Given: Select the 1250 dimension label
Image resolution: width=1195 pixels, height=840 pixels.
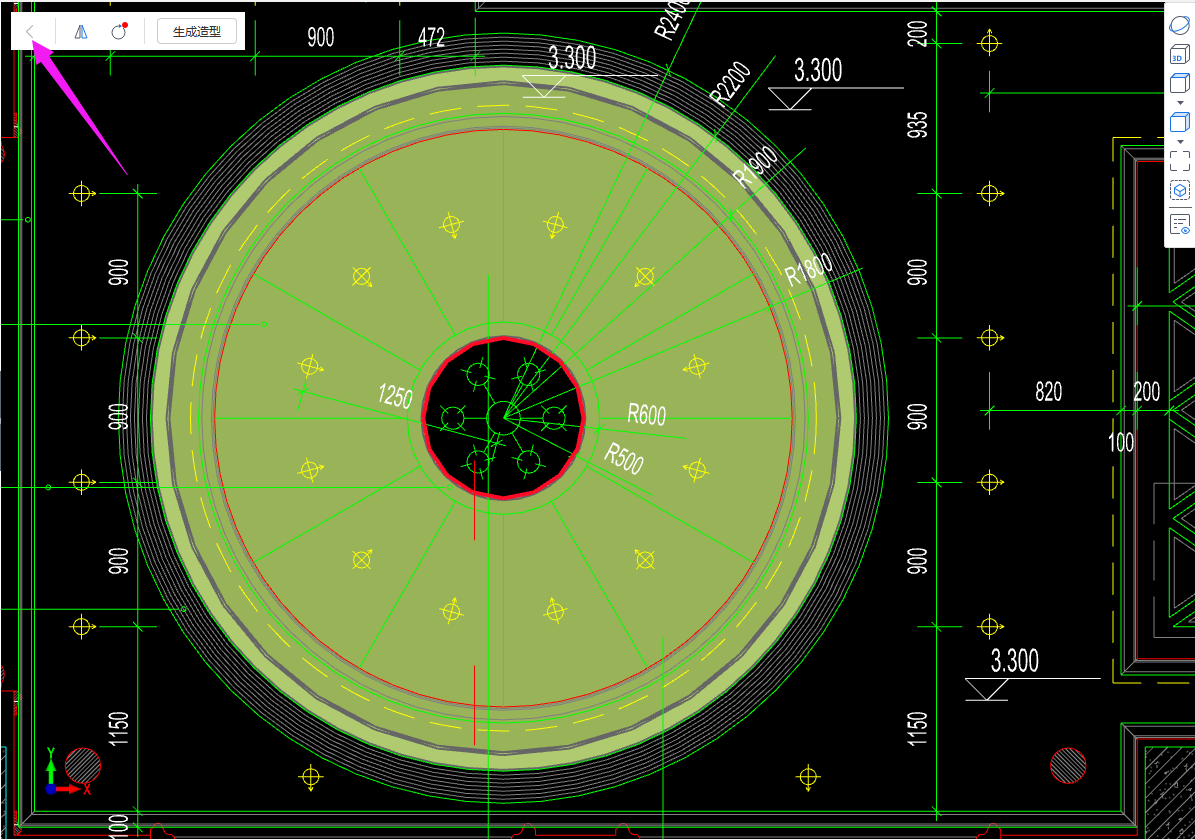Looking at the screenshot, I should point(395,396).
